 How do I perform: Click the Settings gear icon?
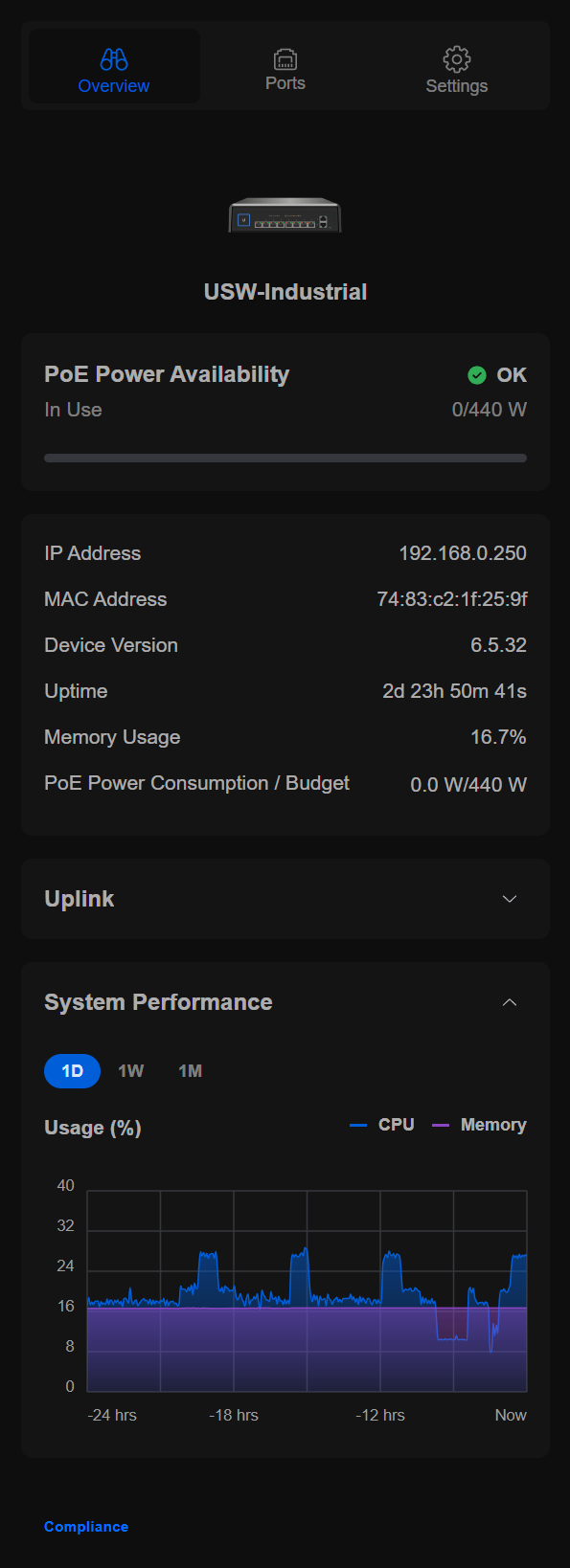coord(457,59)
